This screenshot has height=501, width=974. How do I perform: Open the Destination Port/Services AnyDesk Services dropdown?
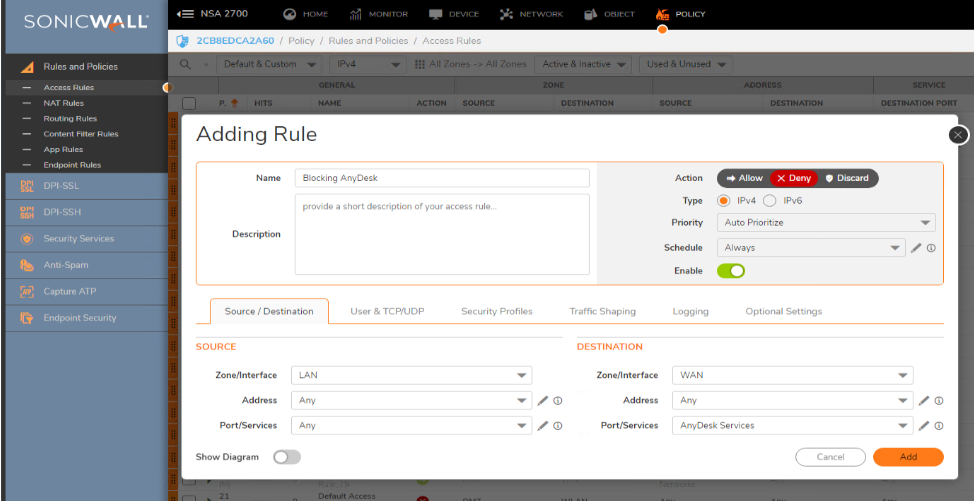pos(792,426)
